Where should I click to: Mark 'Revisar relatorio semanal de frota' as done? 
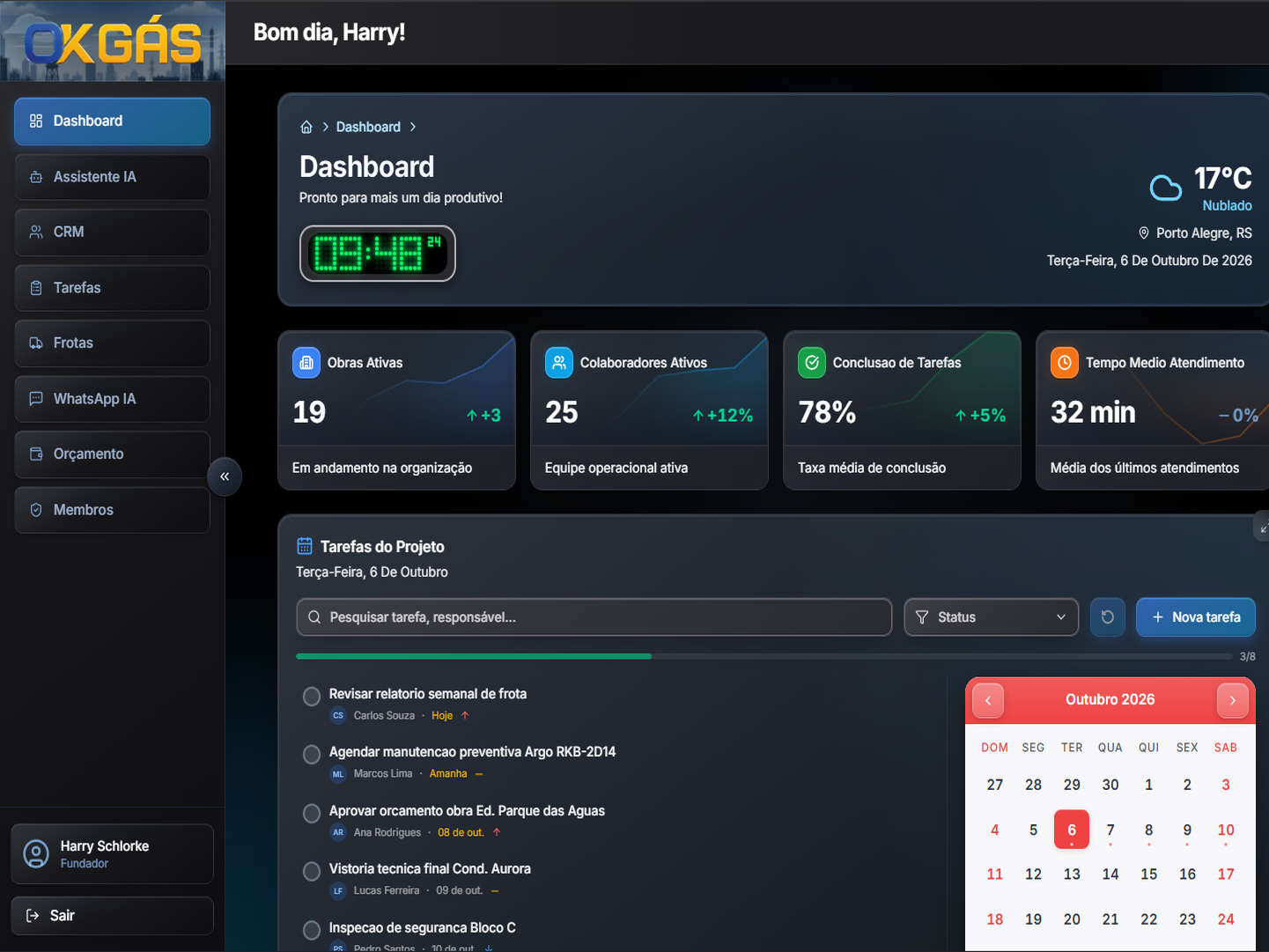click(x=312, y=697)
